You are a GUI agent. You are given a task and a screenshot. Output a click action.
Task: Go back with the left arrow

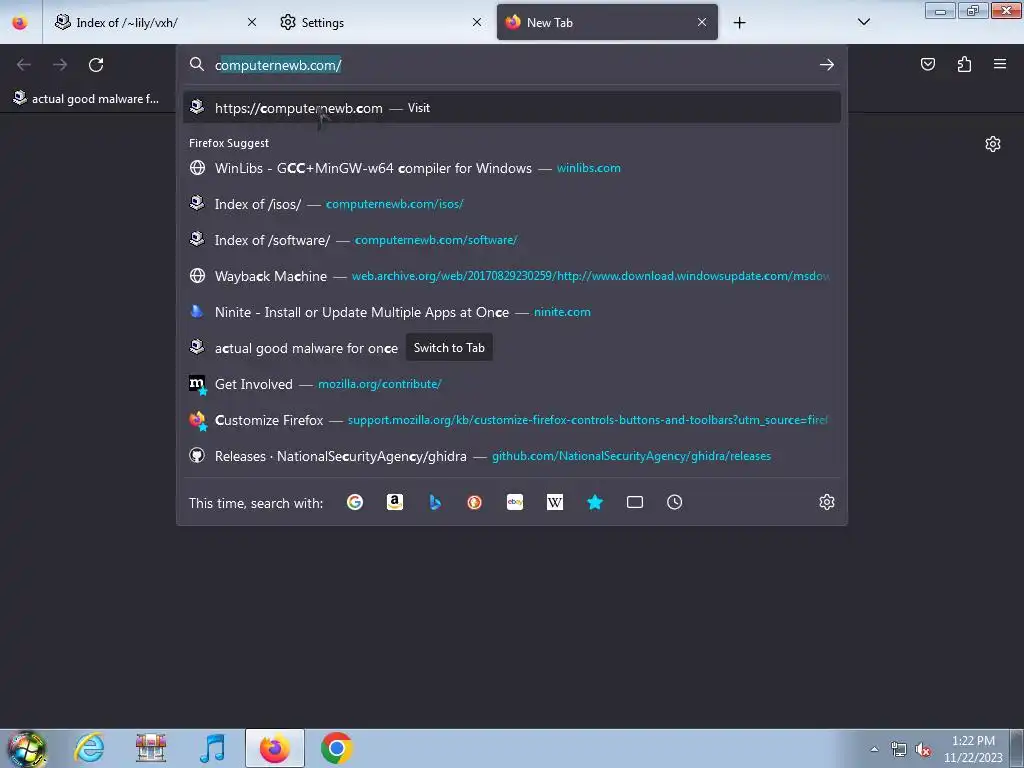pyautogui.click(x=24, y=65)
